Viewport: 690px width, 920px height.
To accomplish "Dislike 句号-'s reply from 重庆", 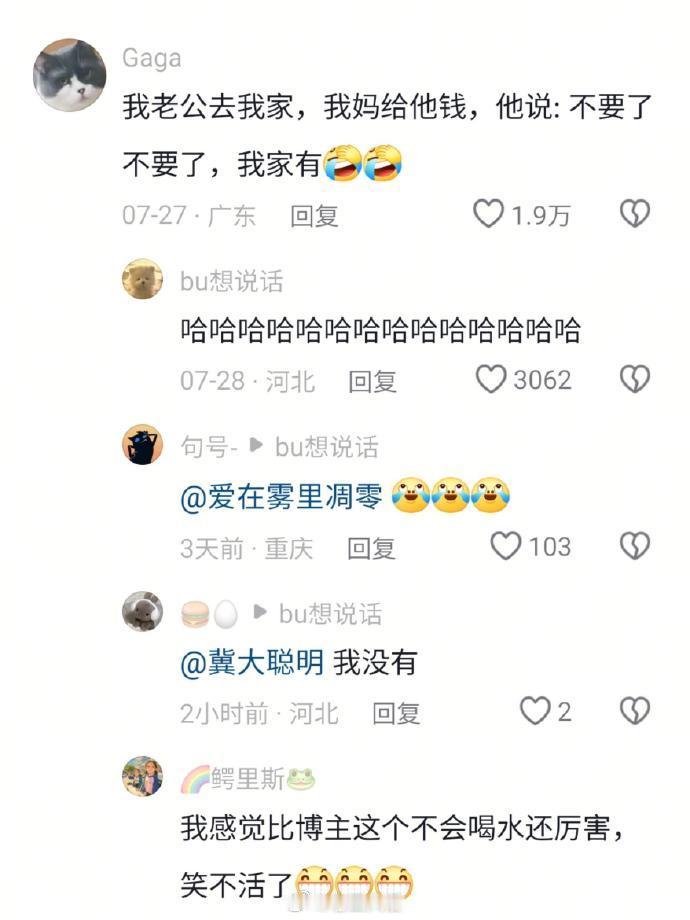I will pyautogui.click(x=635, y=546).
